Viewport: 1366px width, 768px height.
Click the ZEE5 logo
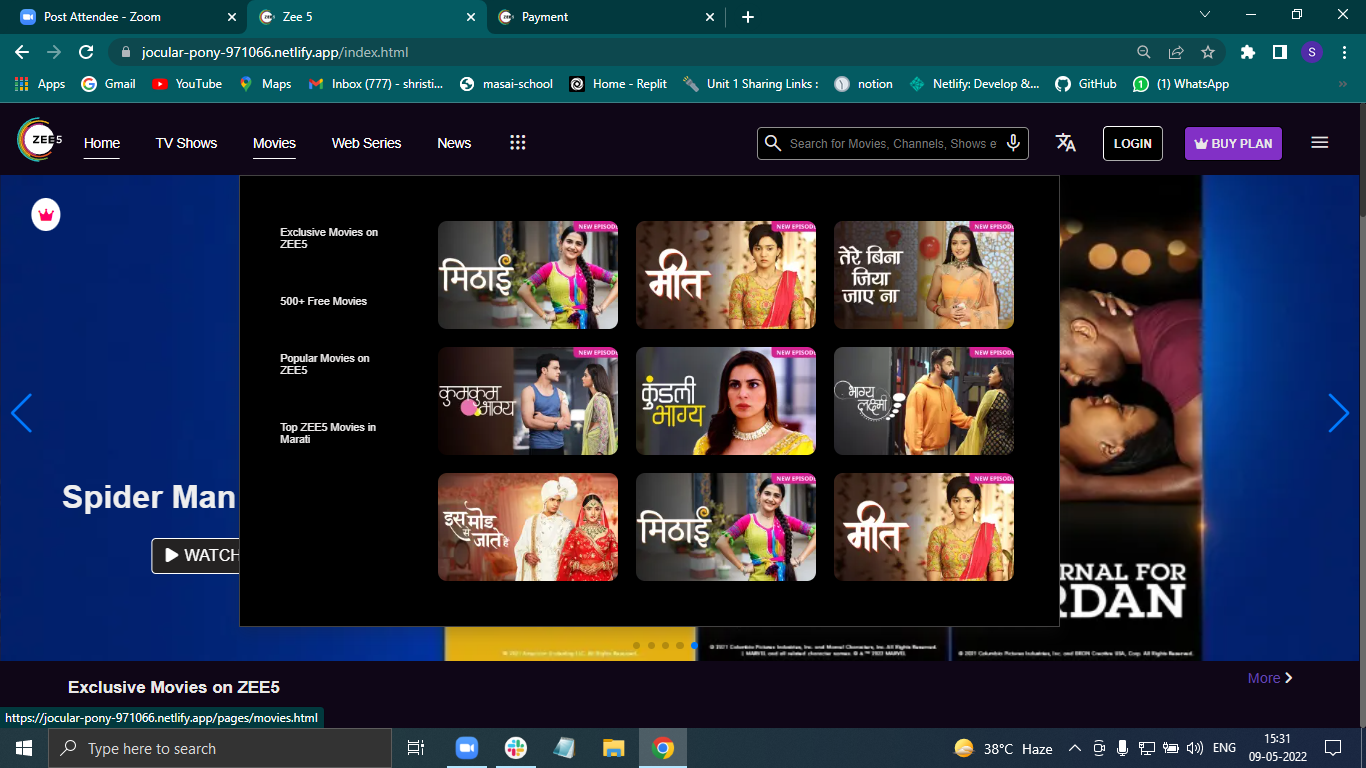point(40,140)
